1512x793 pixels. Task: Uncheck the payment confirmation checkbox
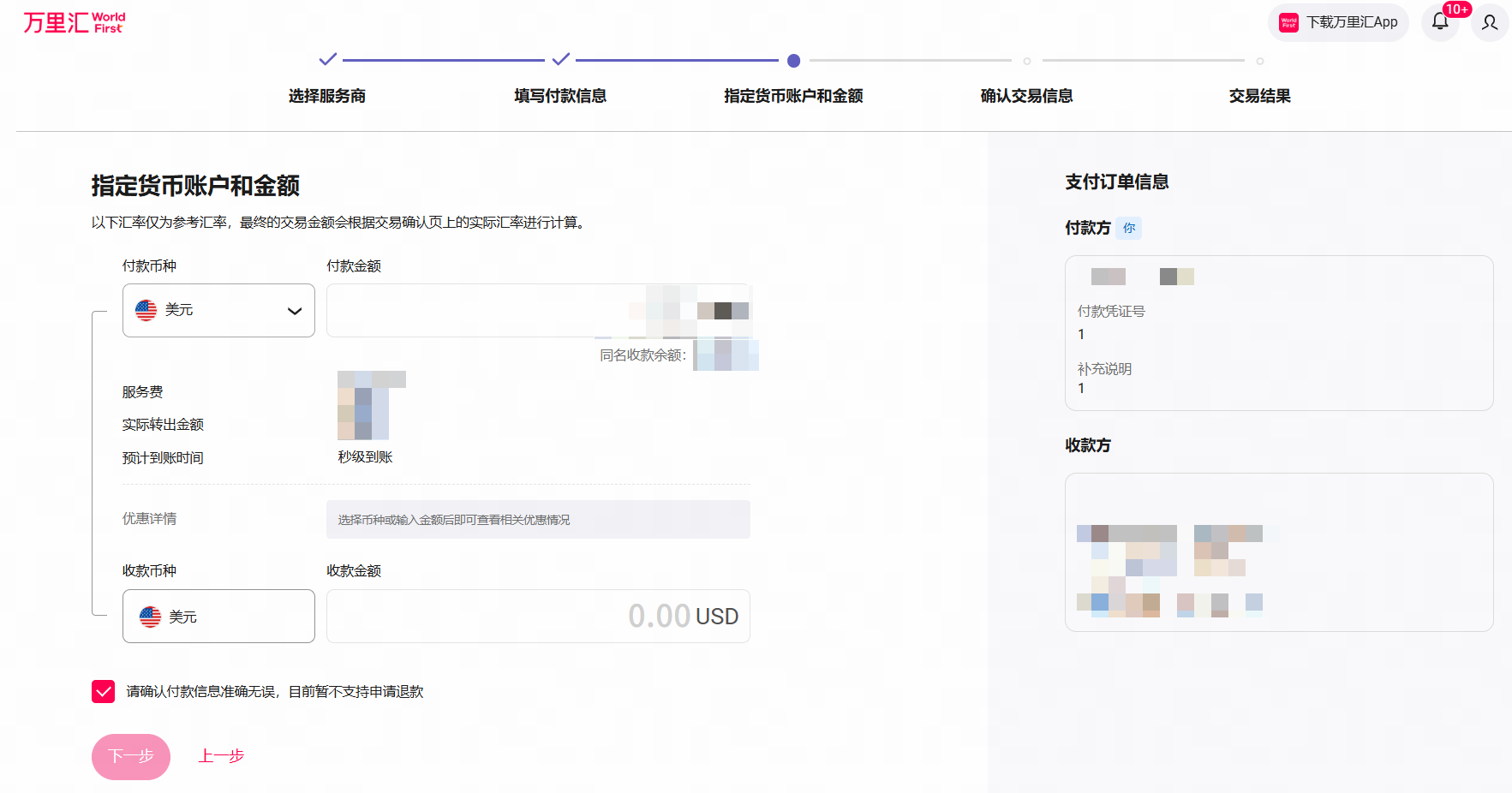tap(103, 692)
